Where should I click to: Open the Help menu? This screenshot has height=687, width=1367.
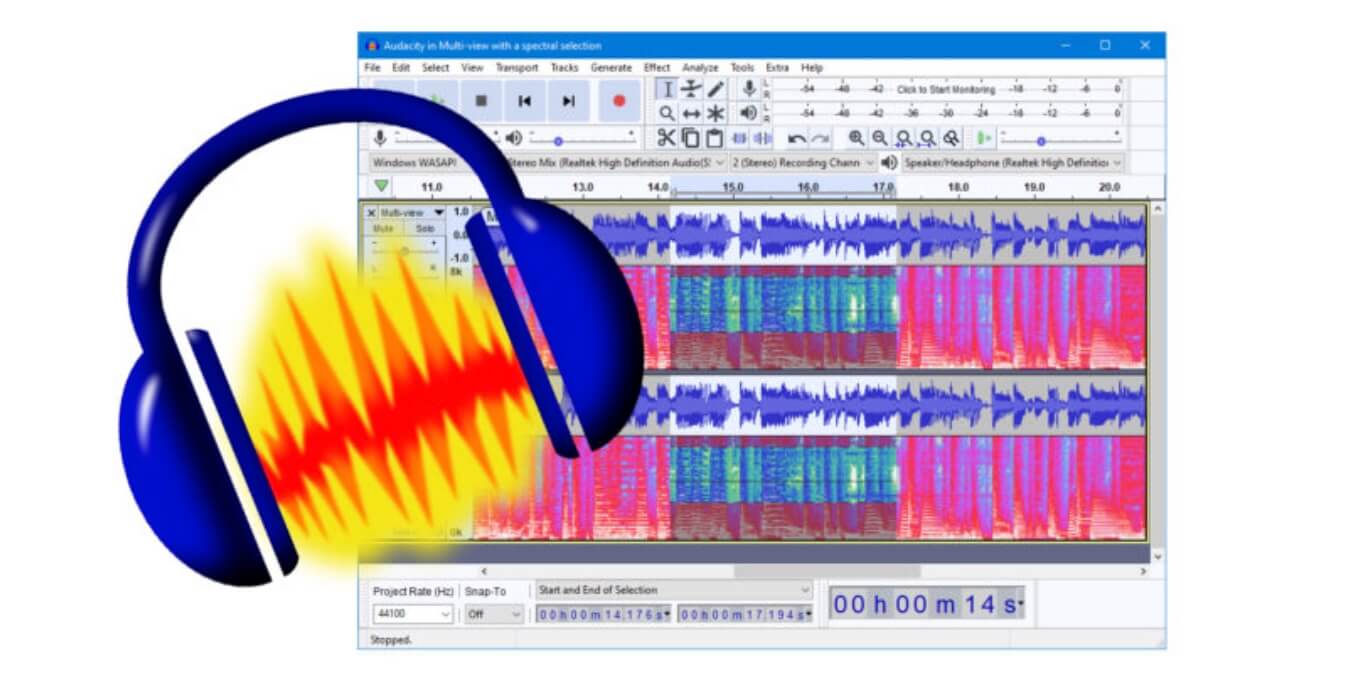pos(812,68)
